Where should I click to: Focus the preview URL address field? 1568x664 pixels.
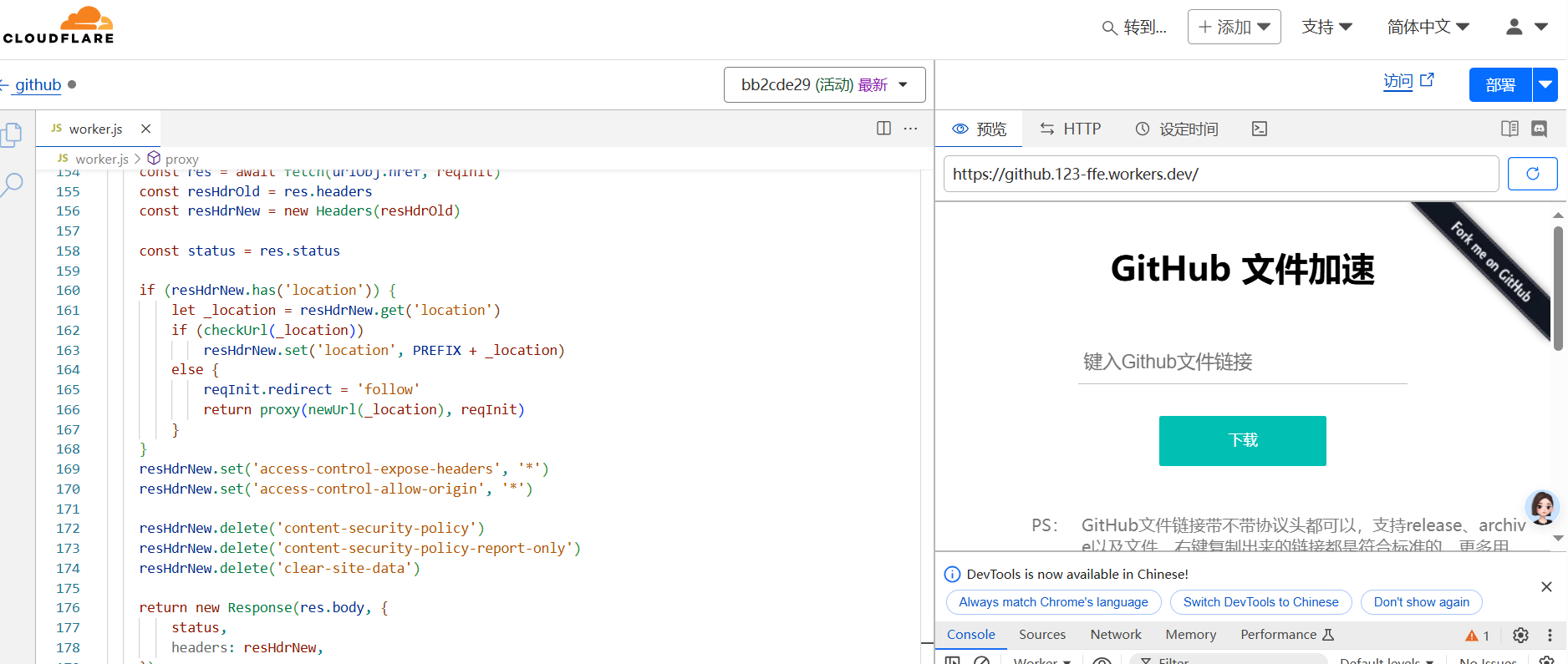click(1221, 174)
